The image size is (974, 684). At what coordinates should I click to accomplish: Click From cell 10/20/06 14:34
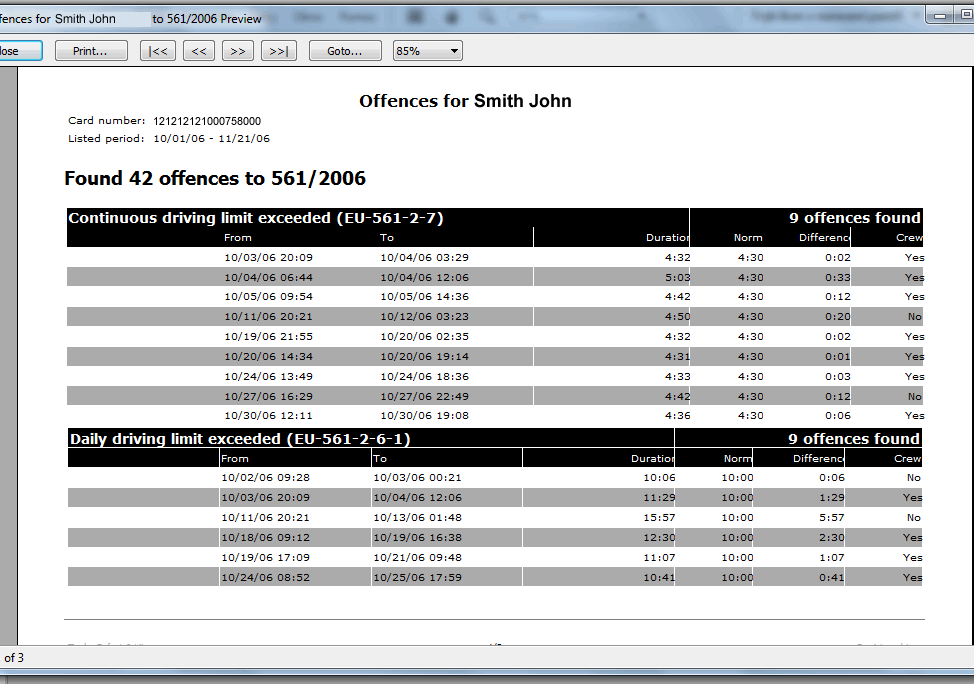click(x=268, y=357)
